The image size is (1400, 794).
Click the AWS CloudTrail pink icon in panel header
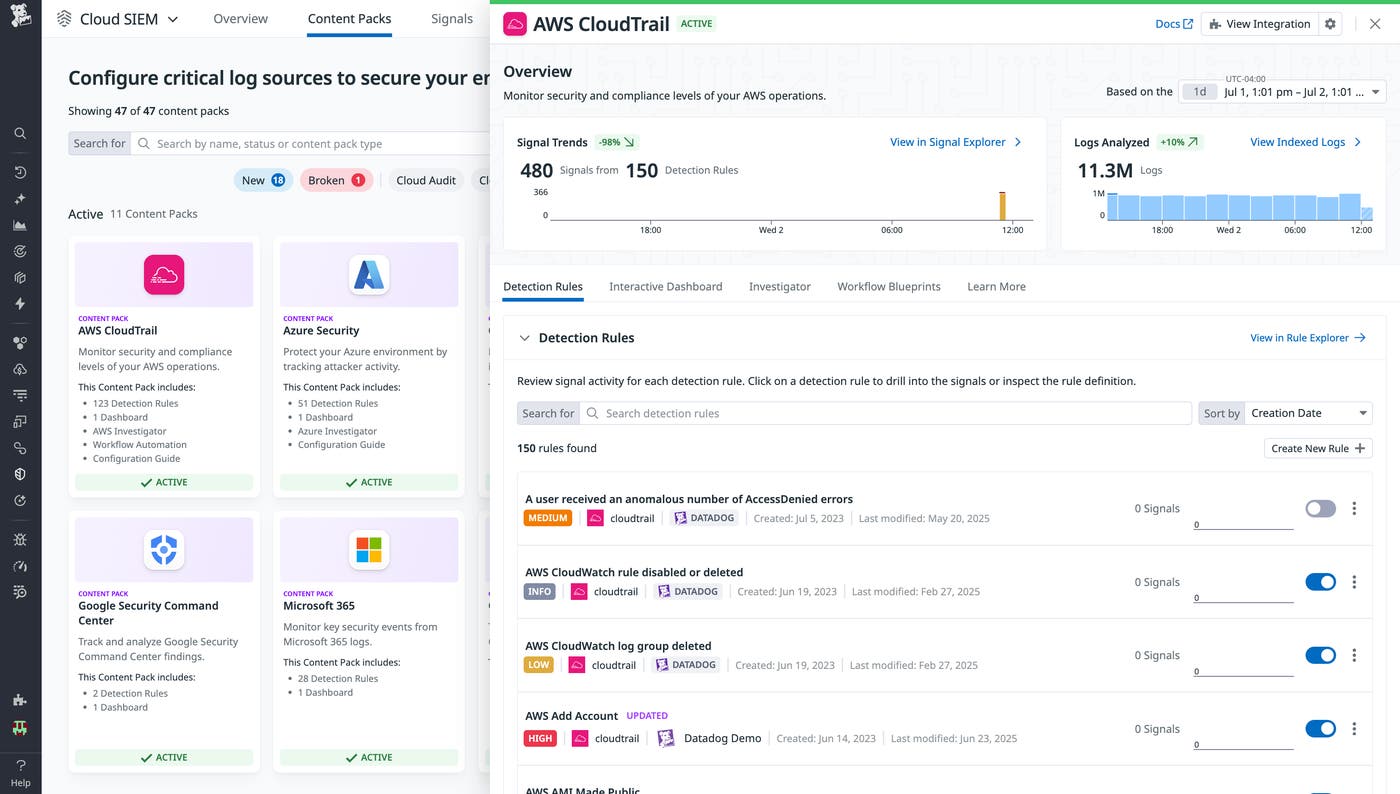(x=514, y=23)
